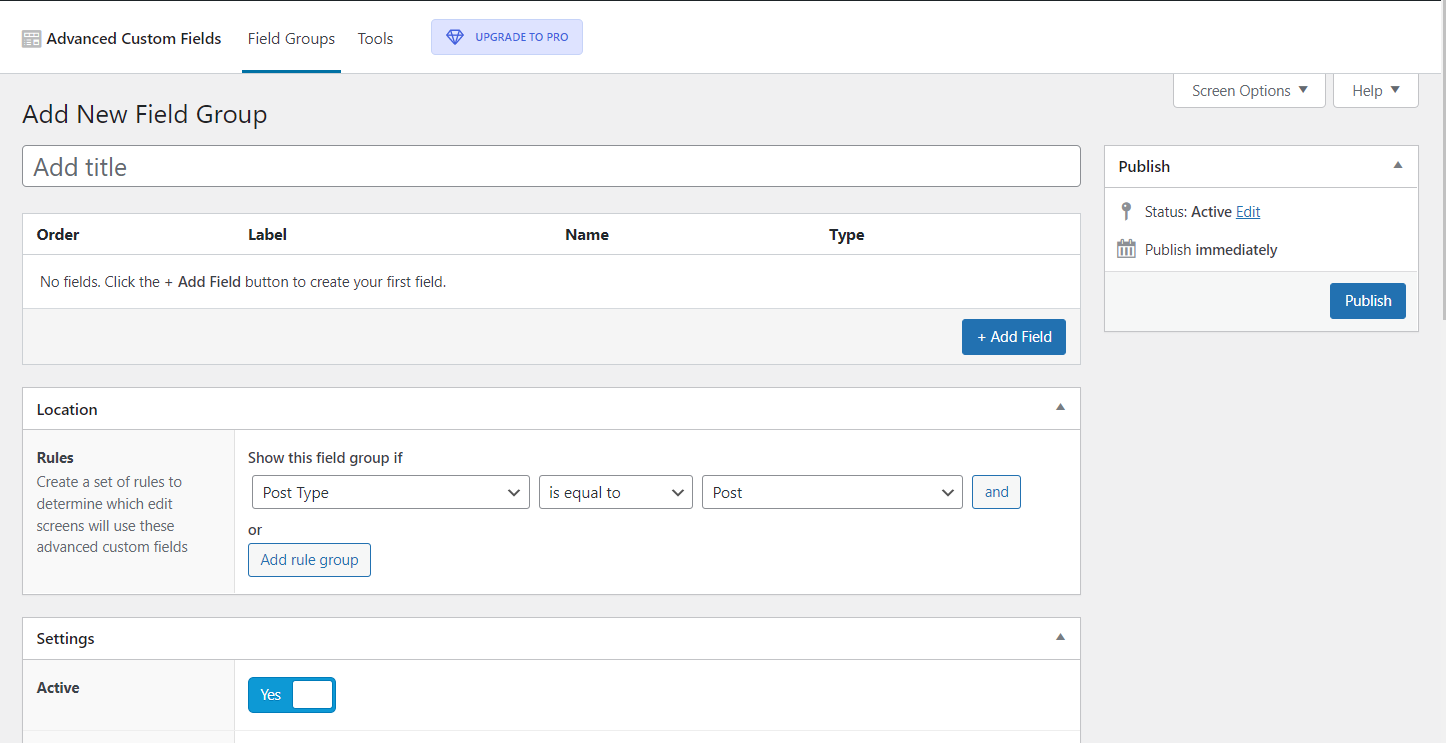Click the Edit link next to Status

tap(1247, 212)
